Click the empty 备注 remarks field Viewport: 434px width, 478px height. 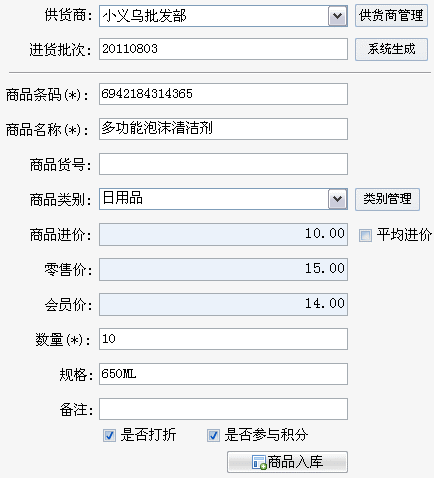pyautogui.click(x=223, y=409)
